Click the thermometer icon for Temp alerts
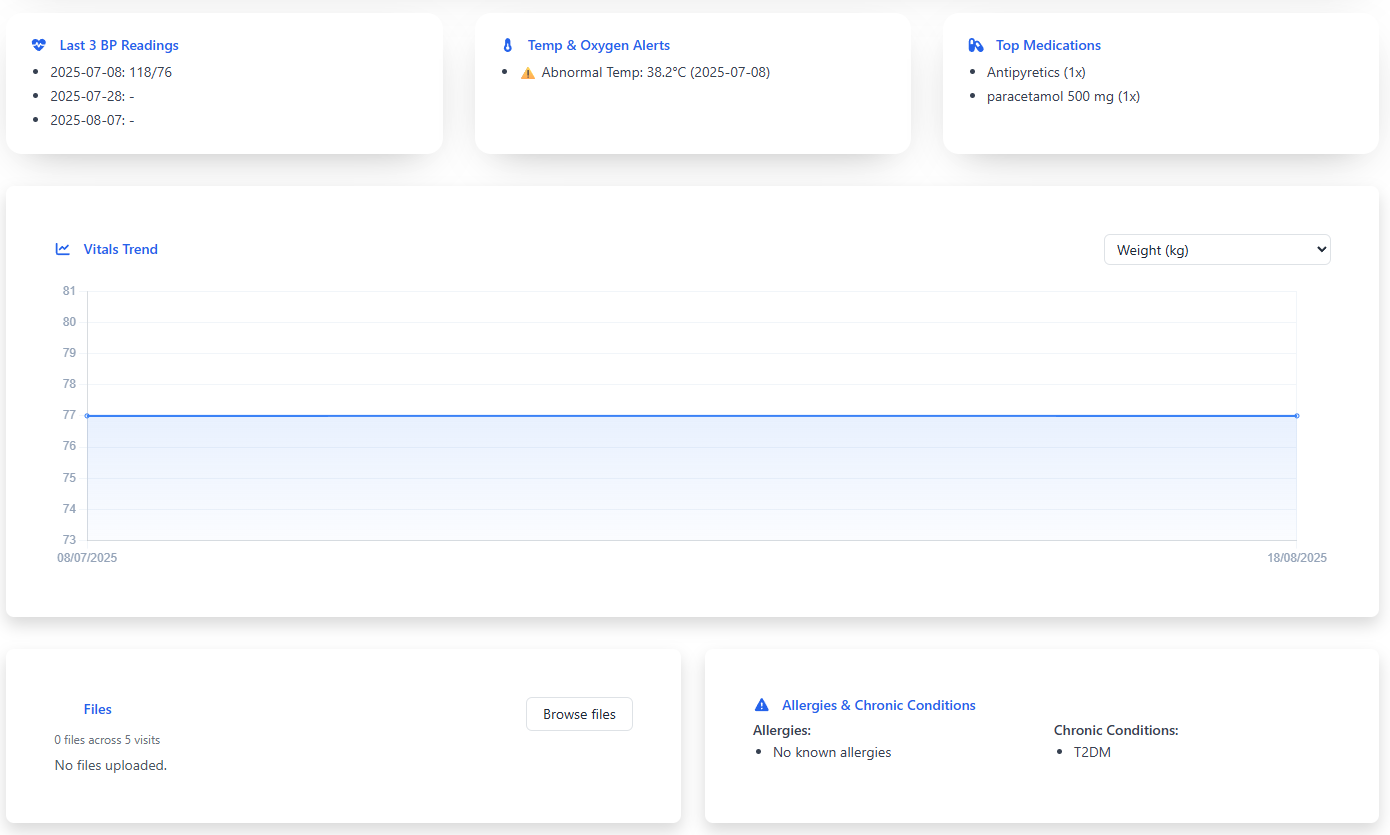 [x=507, y=45]
